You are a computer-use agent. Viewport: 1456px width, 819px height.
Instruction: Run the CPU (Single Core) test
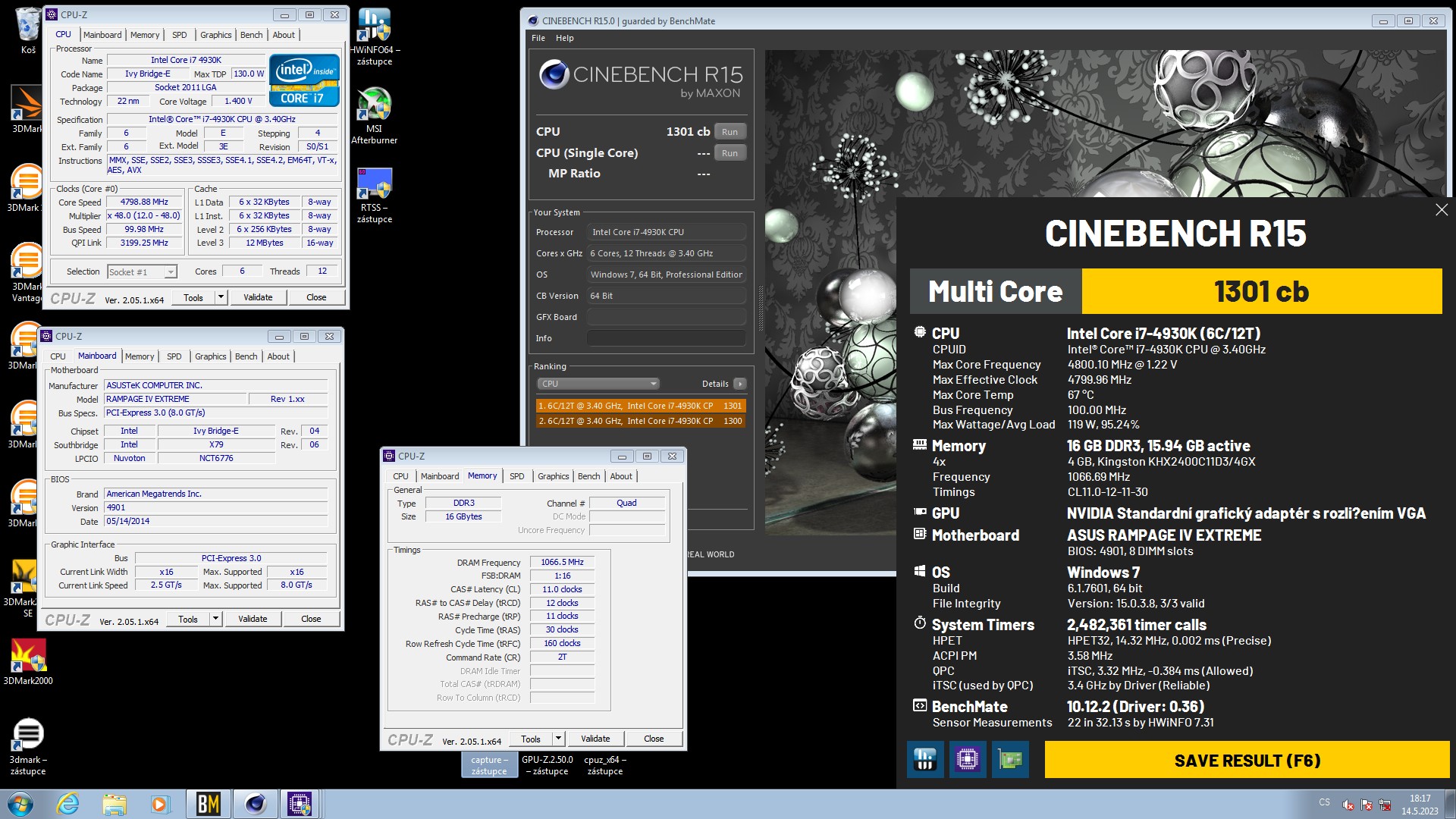pos(730,153)
